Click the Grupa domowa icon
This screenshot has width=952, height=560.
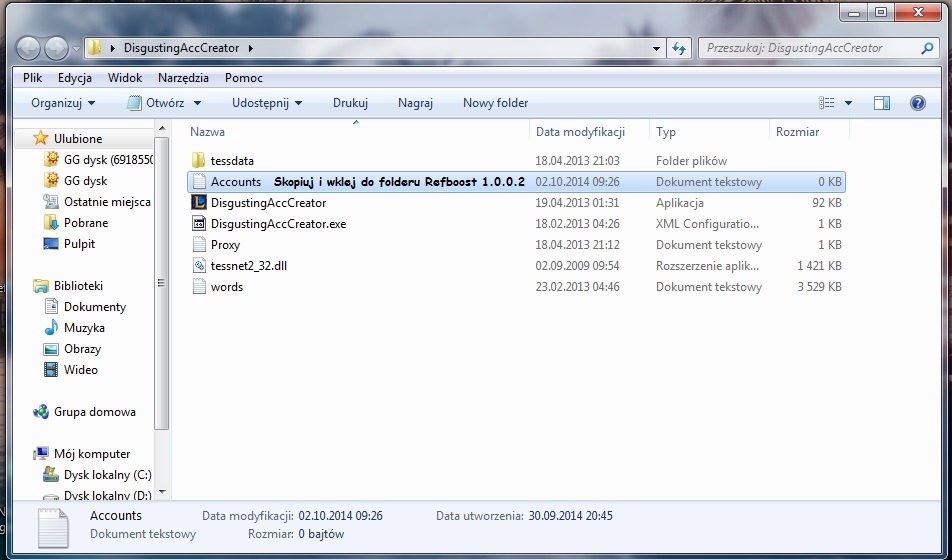pyautogui.click(x=41, y=412)
